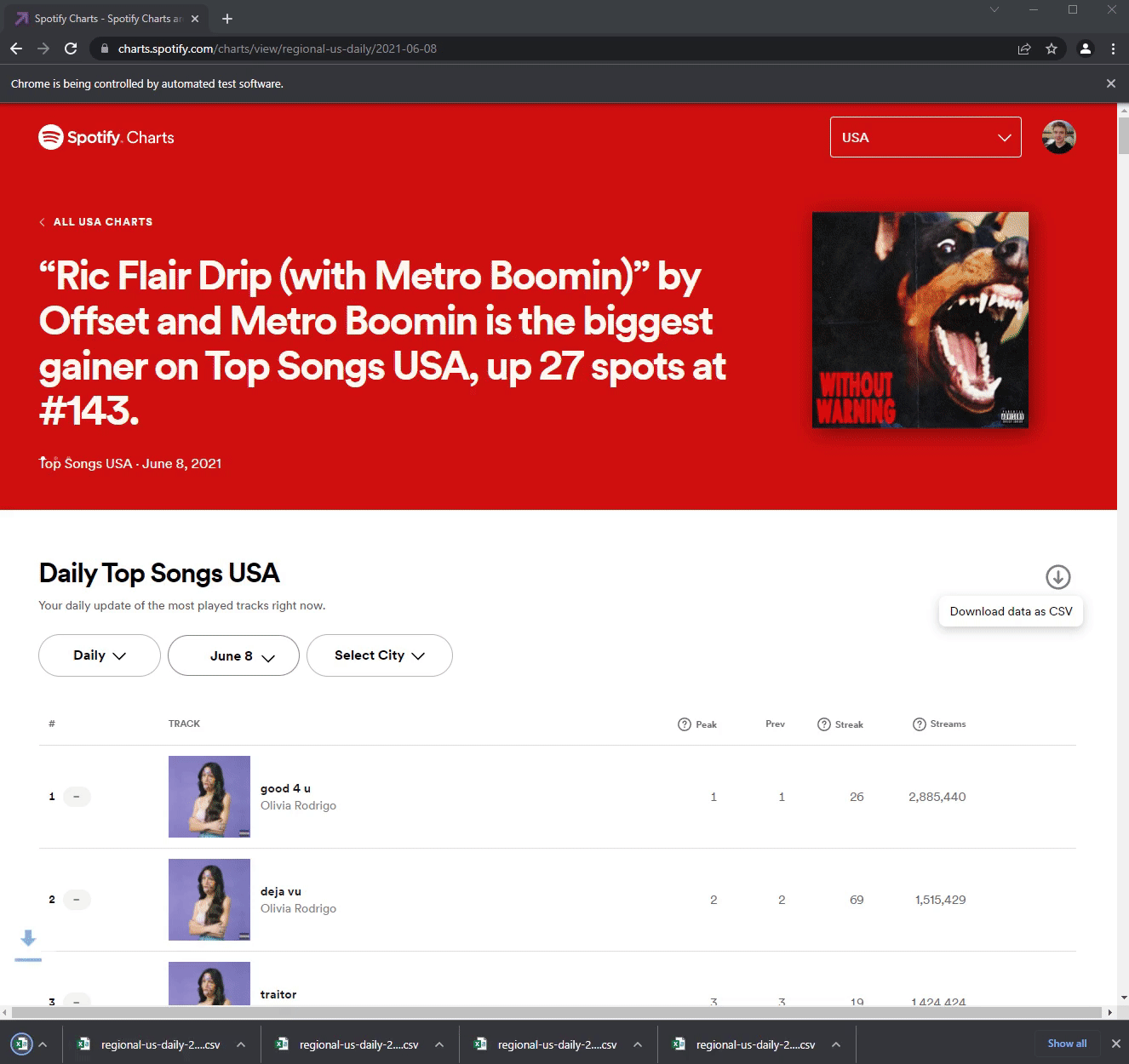1129x1064 pixels.
Task: Open Chrome three-dot menu
Action: pyautogui.click(x=1113, y=49)
